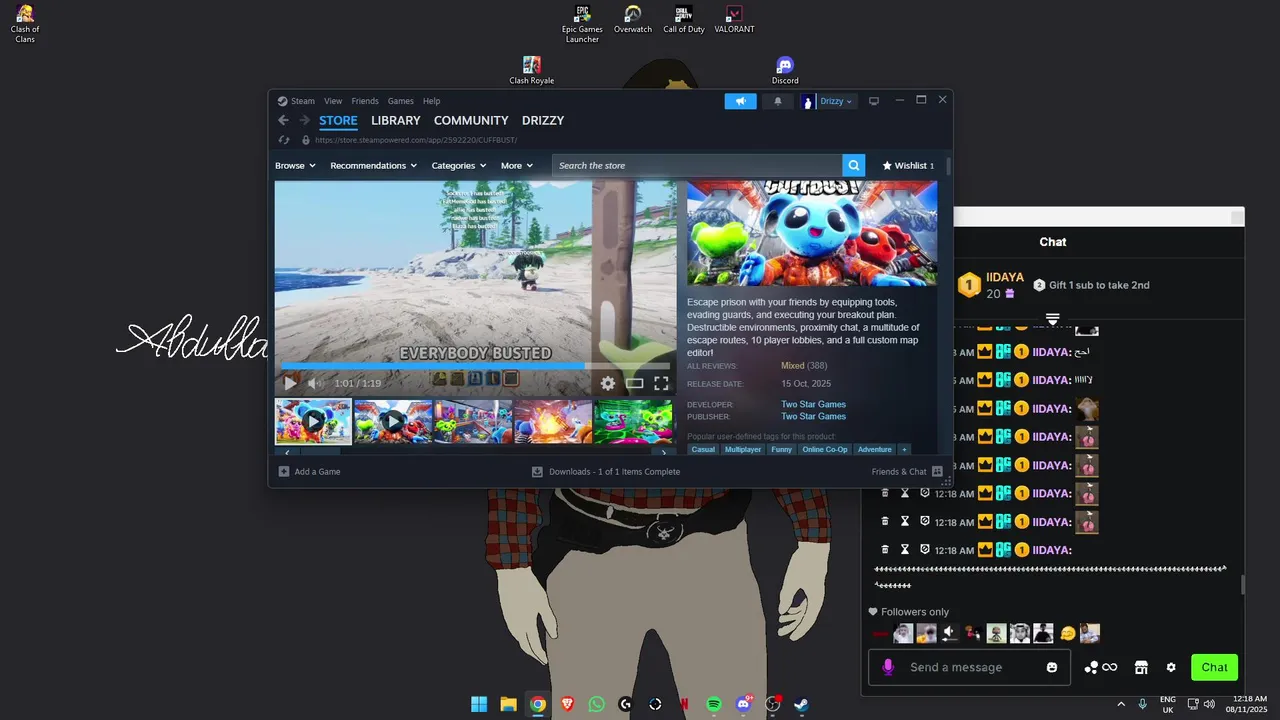Play the paused trailer video

pos(290,383)
